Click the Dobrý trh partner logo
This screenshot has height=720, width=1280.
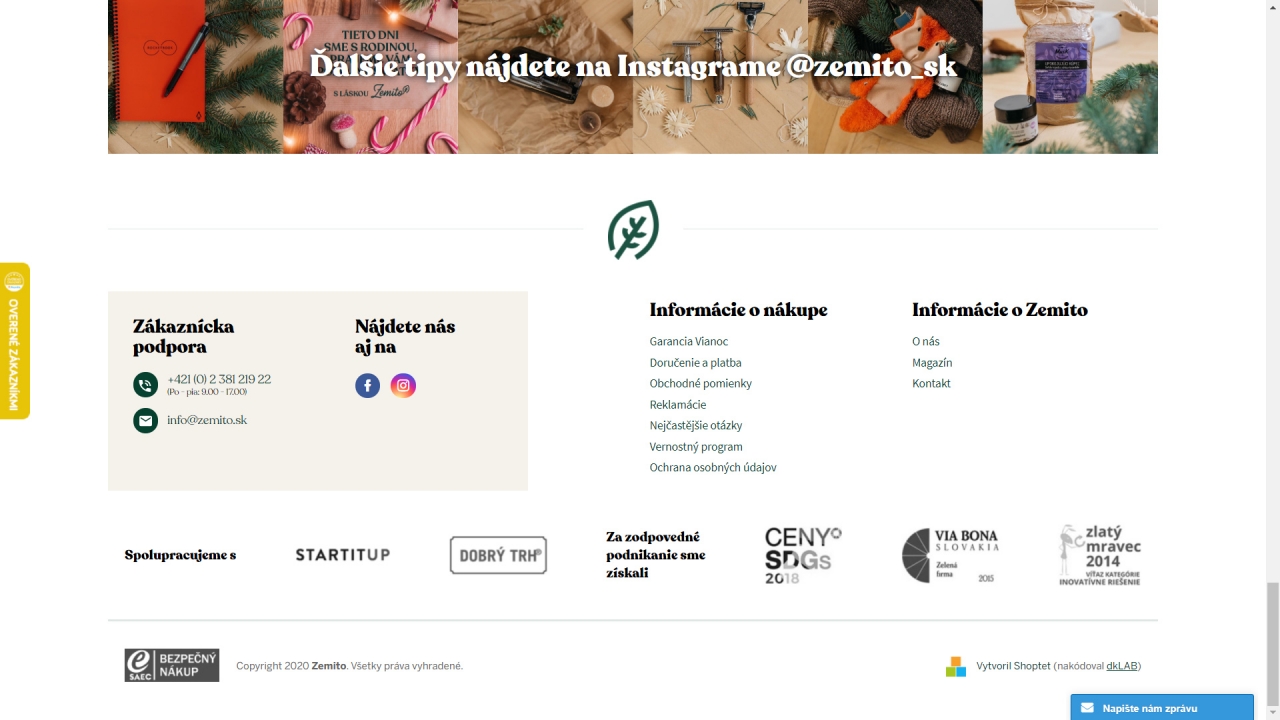click(498, 555)
